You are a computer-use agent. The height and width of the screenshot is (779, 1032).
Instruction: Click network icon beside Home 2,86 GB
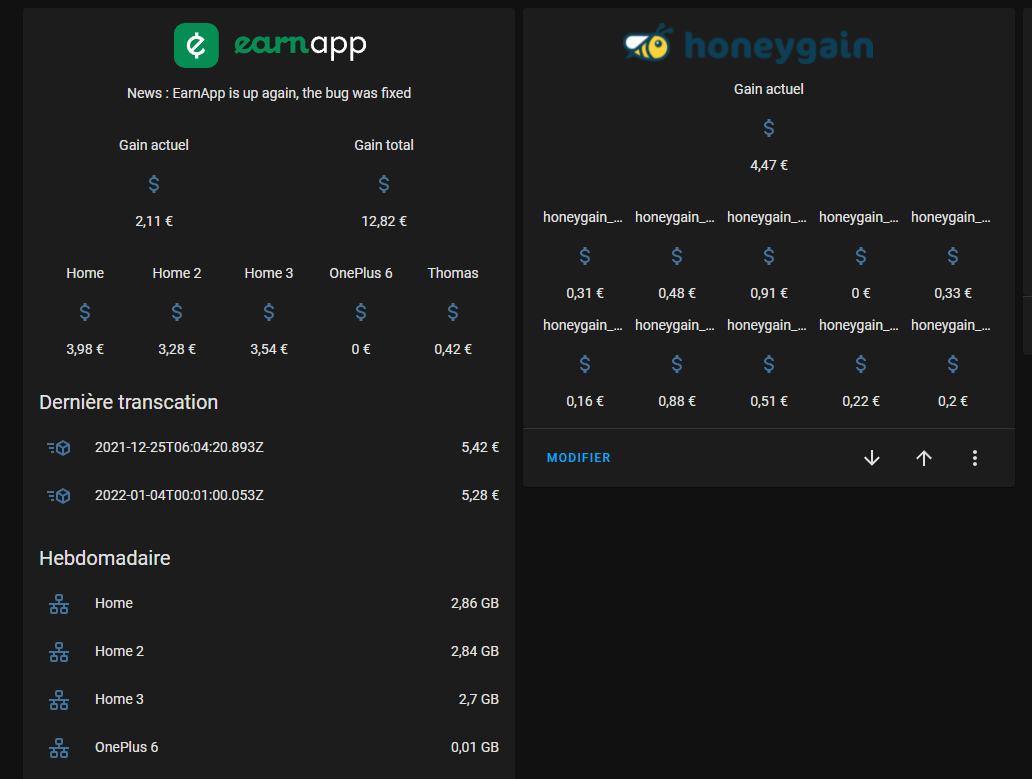[59, 603]
